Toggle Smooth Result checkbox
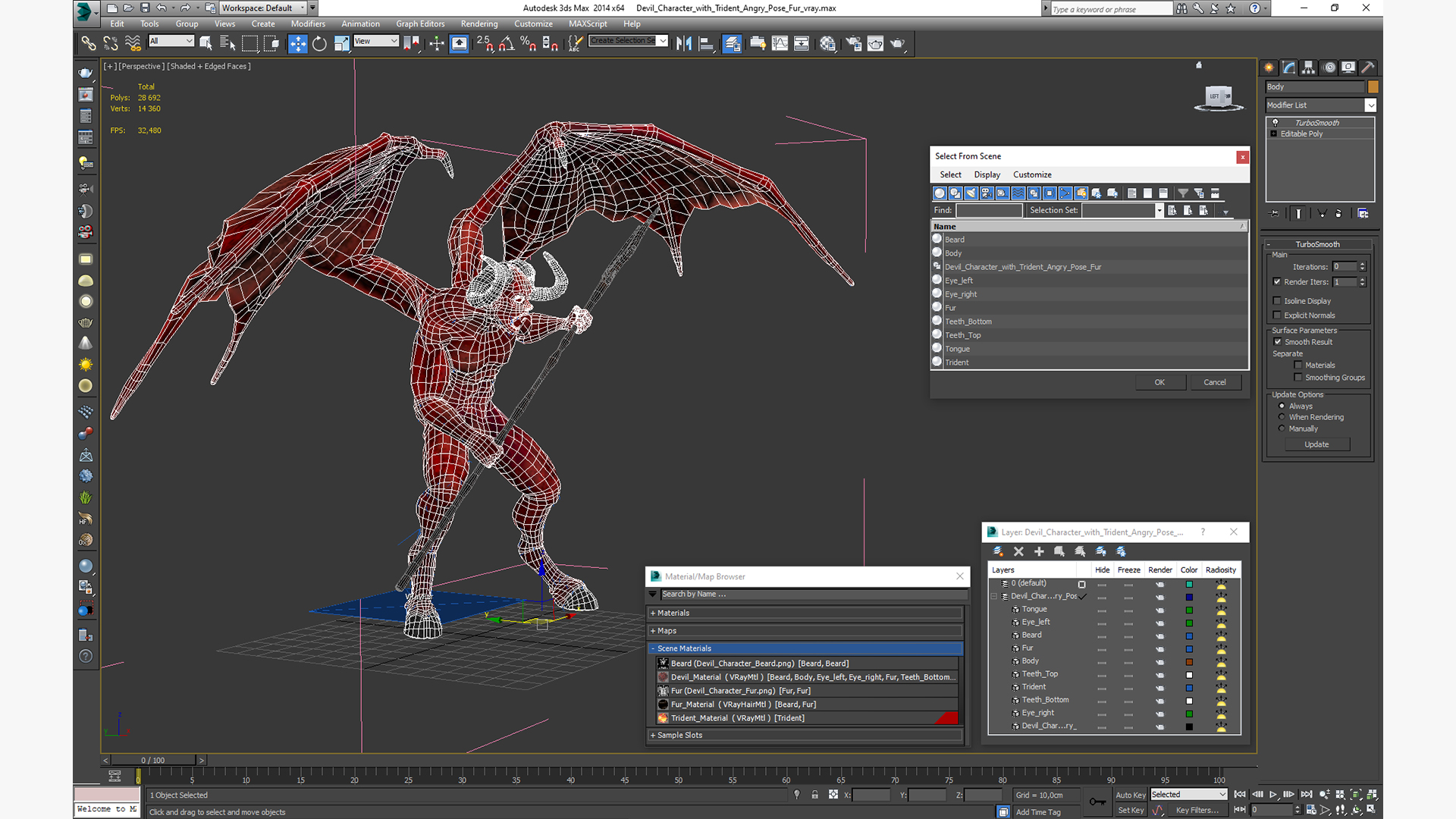The width and height of the screenshot is (1456, 819). [1278, 342]
